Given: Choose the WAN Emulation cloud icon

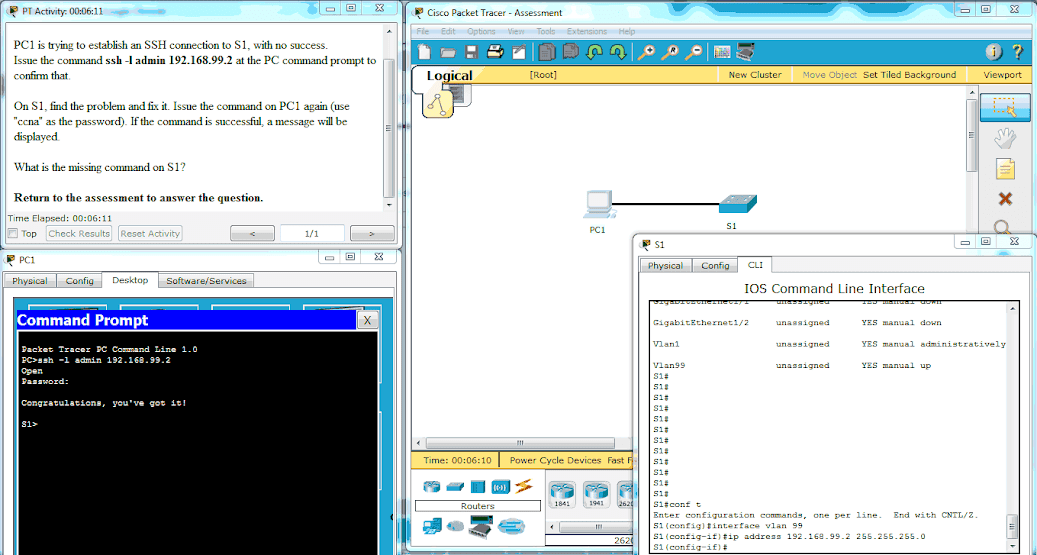Looking at the screenshot, I should (x=455, y=527).
